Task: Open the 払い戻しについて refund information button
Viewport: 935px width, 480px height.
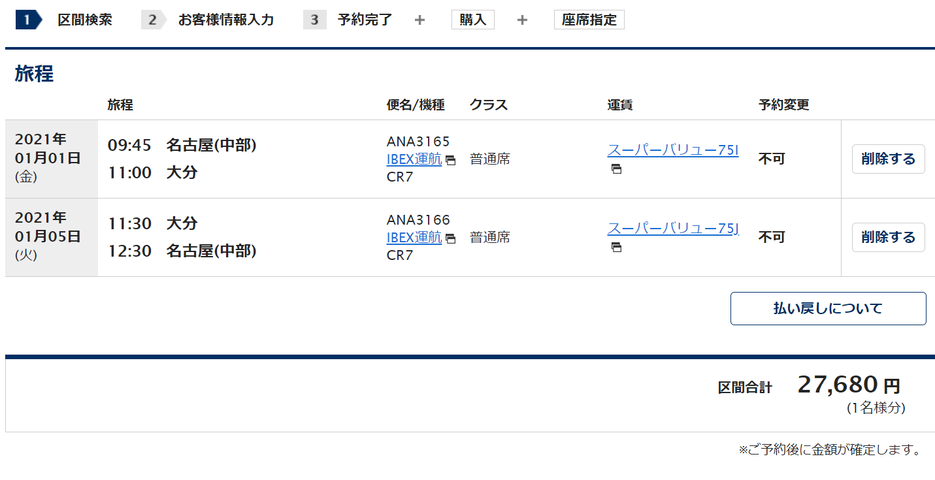Action: (828, 308)
